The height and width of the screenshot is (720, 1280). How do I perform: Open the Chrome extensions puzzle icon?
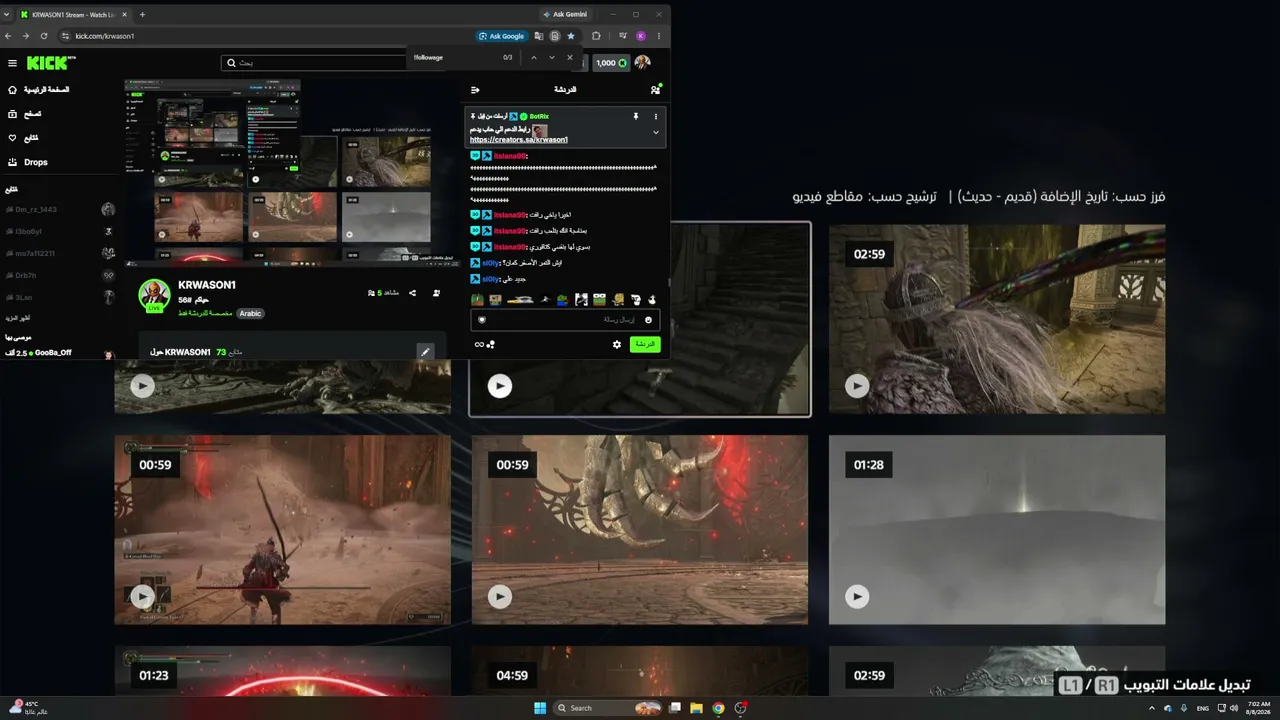tap(596, 36)
